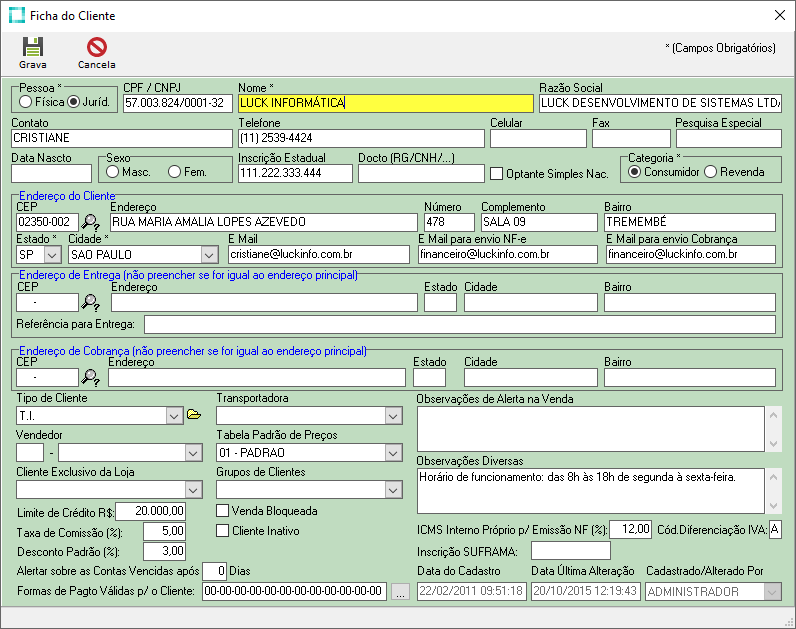Open the Formas de Pagto ellipsis button
The height and width of the screenshot is (629, 796).
click(x=400, y=592)
